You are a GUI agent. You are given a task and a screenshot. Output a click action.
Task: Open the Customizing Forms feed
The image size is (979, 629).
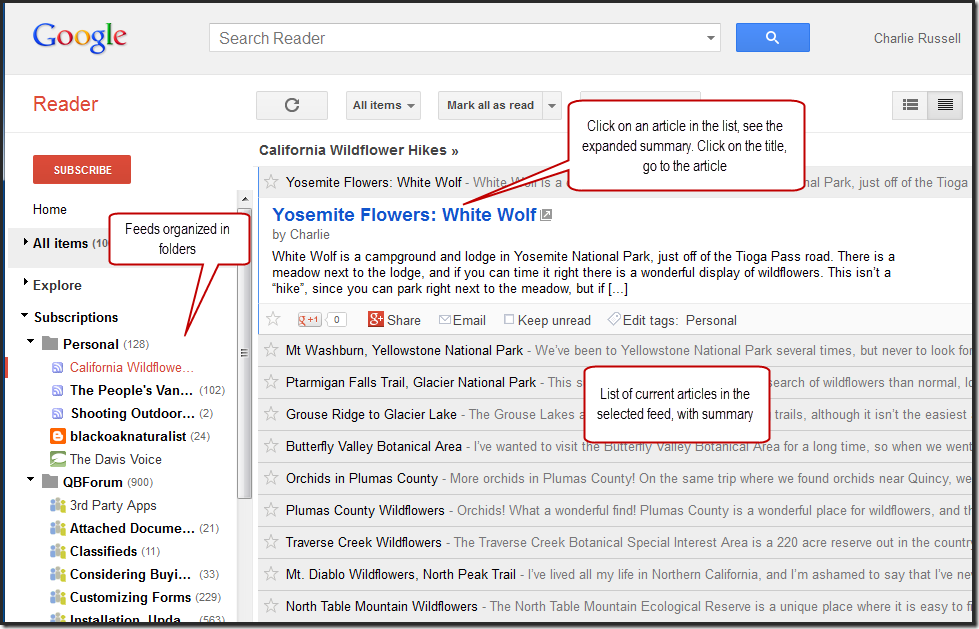(x=130, y=597)
